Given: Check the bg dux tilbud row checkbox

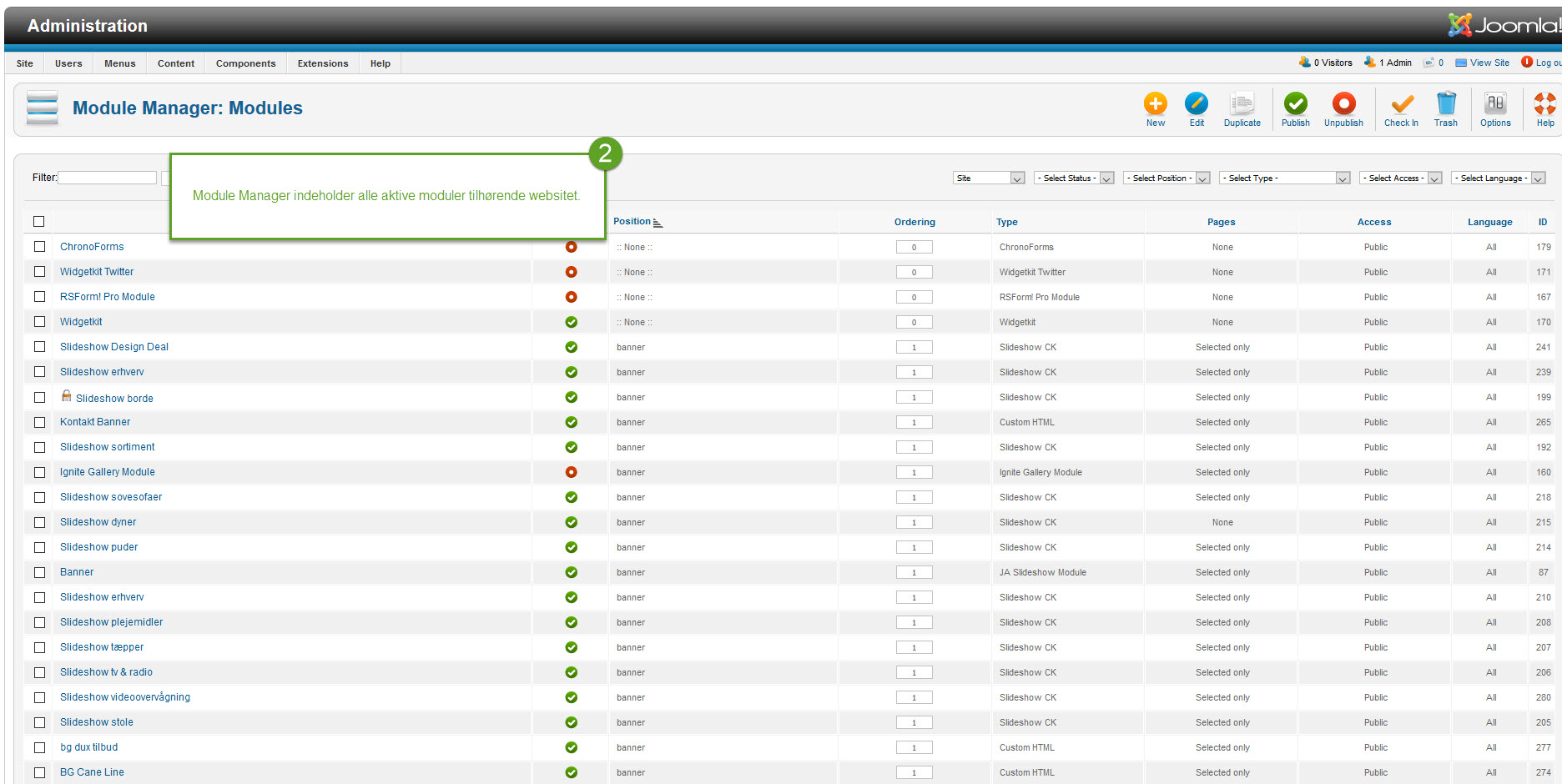Looking at the screenshot, I should 39,747.
